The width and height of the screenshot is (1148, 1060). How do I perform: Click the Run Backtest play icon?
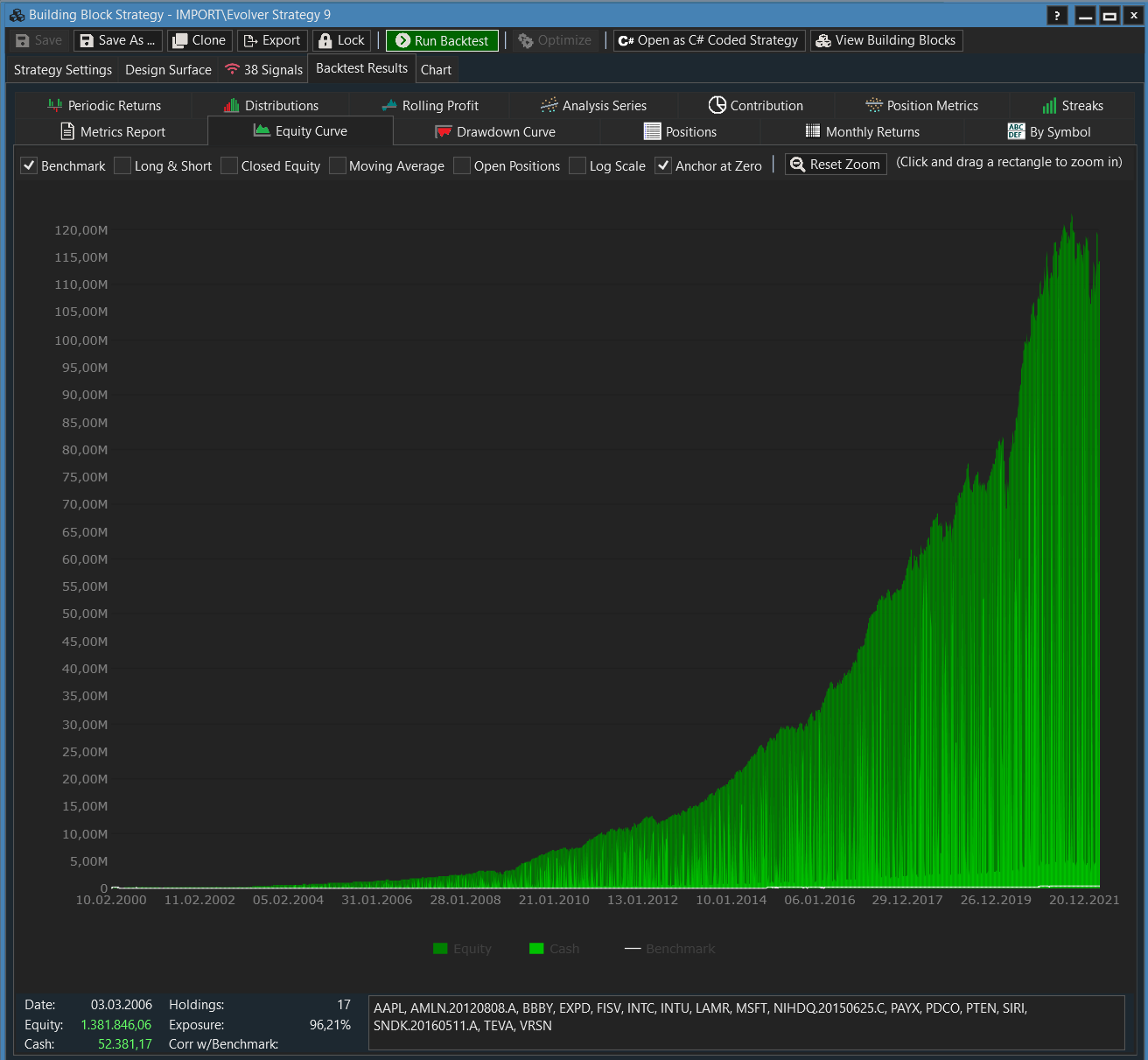402,40
